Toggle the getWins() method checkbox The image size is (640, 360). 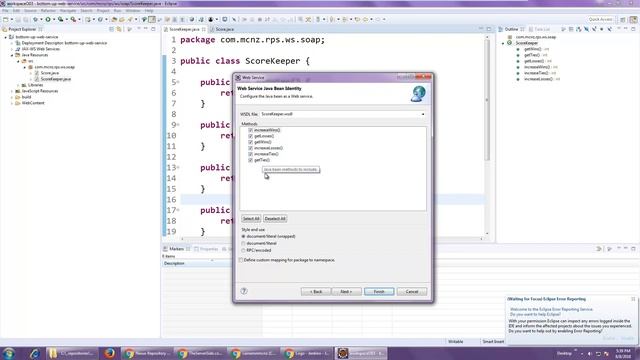(x=251, y=142)
